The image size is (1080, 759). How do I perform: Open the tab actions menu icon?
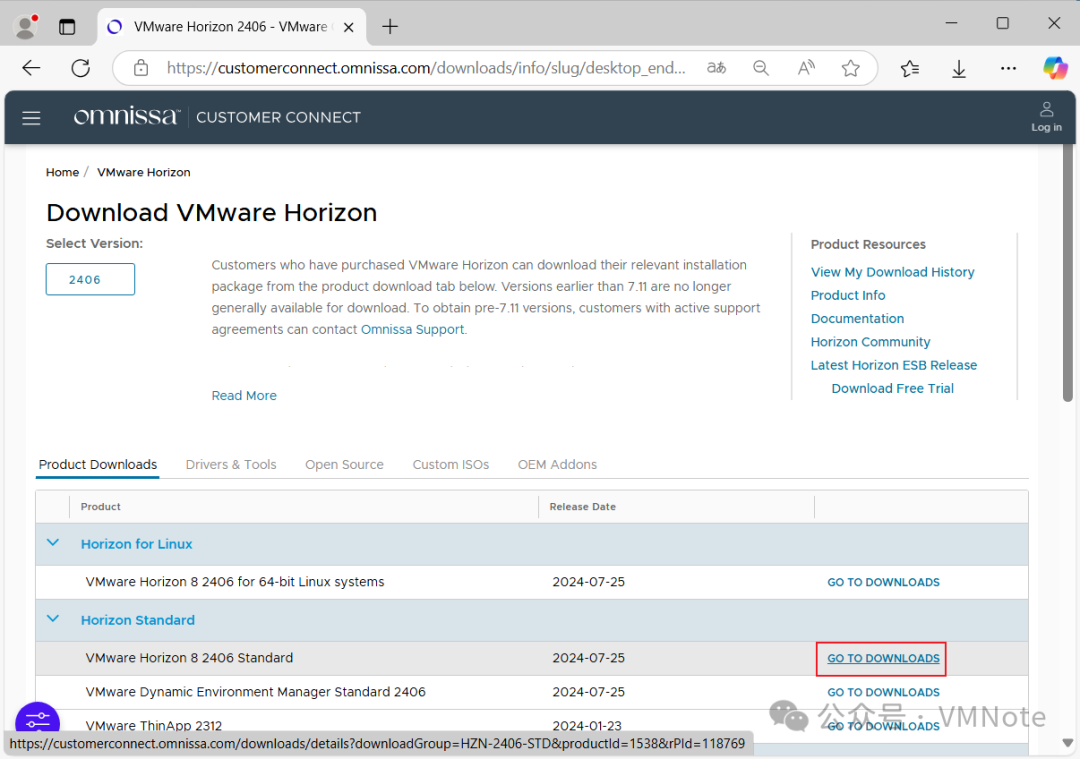pos(67,27)
